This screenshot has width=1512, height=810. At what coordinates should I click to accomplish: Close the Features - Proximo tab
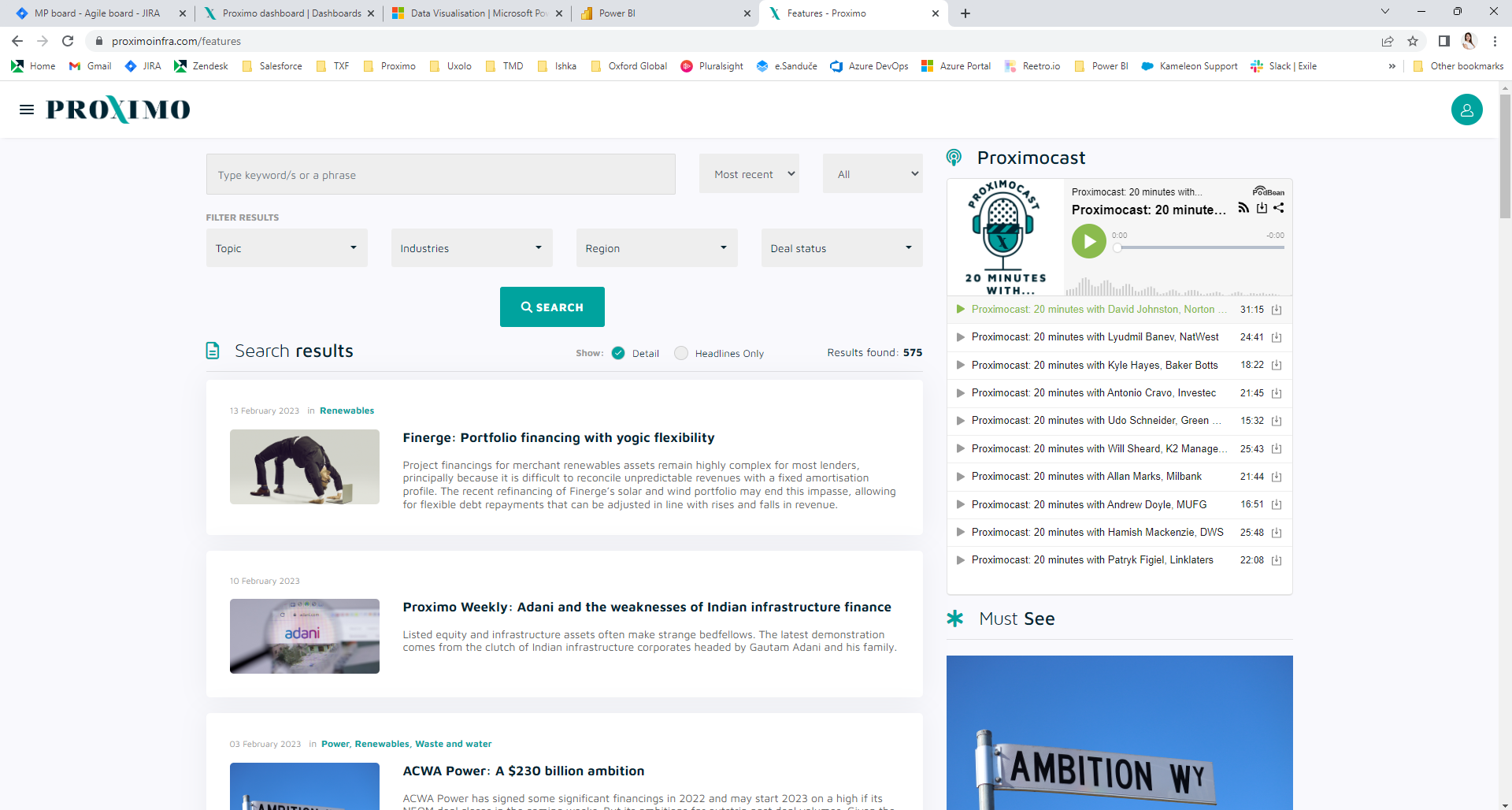tap(936, 13)
